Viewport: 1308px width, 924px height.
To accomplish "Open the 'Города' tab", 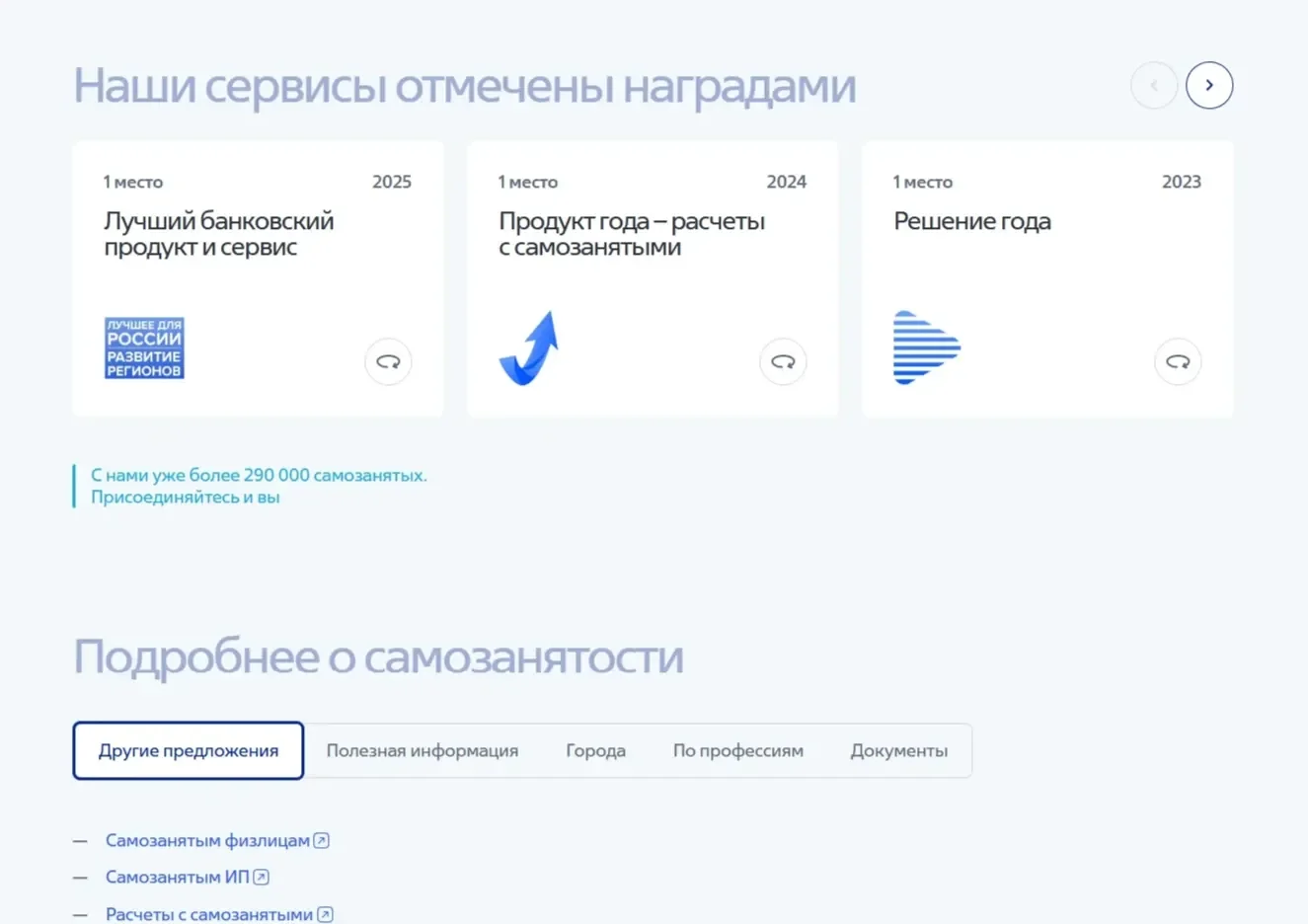I will [x=595, y=750].
